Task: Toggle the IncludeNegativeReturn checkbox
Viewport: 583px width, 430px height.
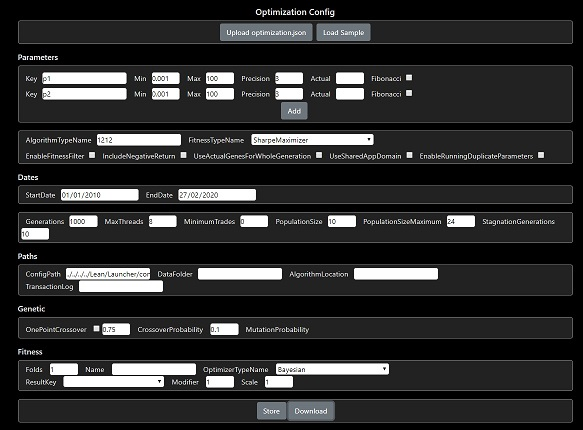Action: pyautogui.click(x=183, y=155)
